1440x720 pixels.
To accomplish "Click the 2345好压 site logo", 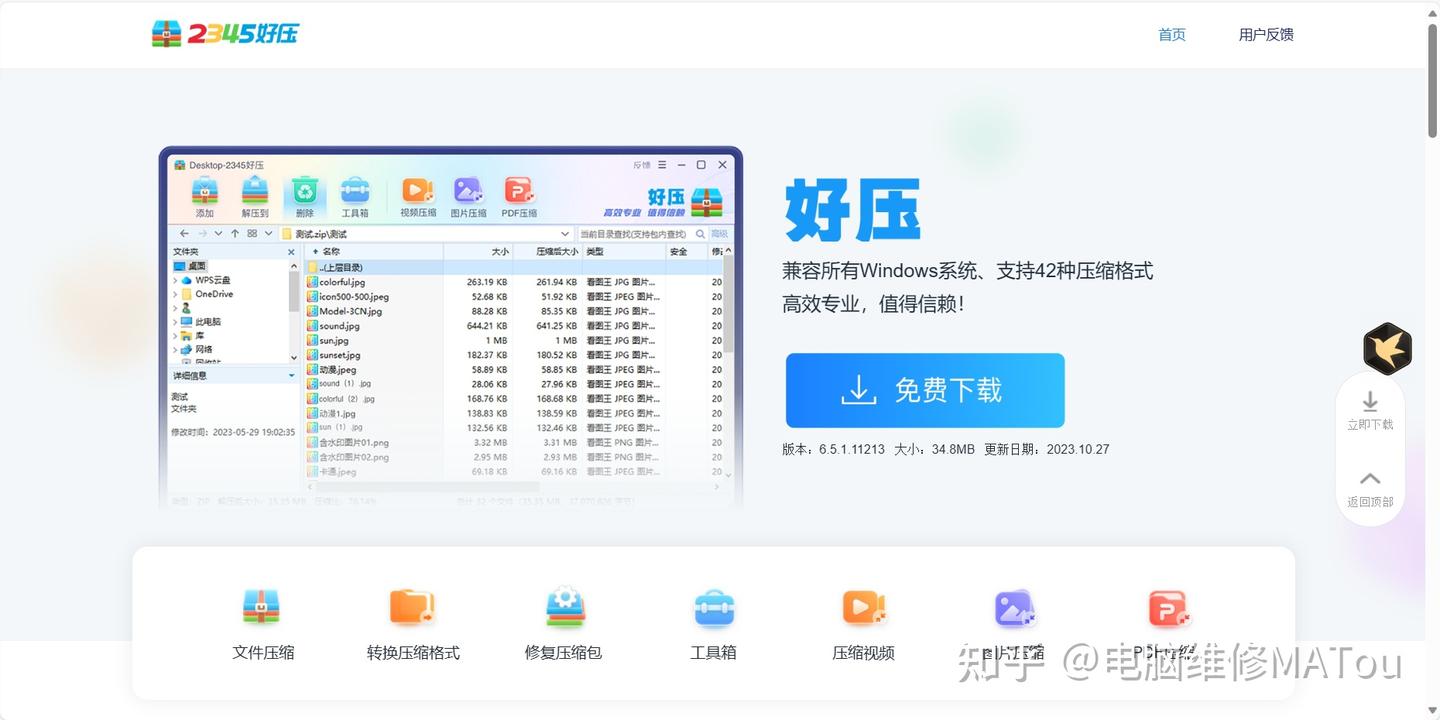I will tap(225, 33).
